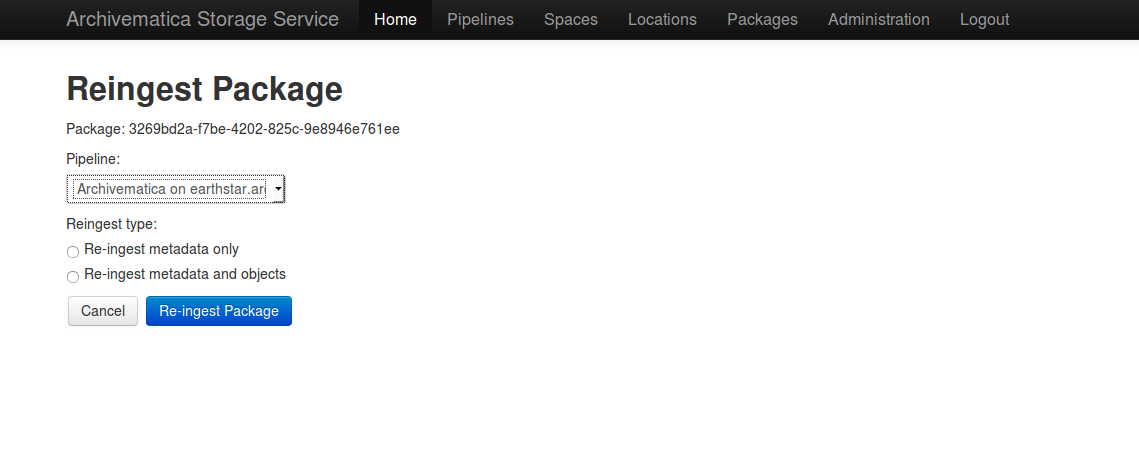The width and height of the screenshot is (1139, 454).
Task: Open the Archivematica Storage Service brand link
Action: (x=202, y=19)
